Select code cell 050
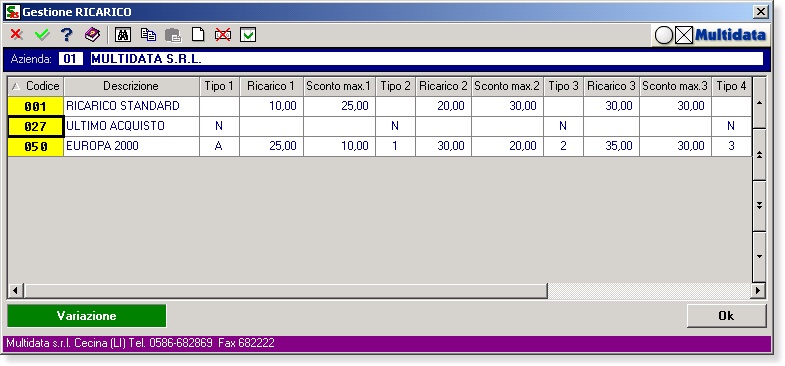This screenshot has width=785, height=366. click(x=36, y=146)
